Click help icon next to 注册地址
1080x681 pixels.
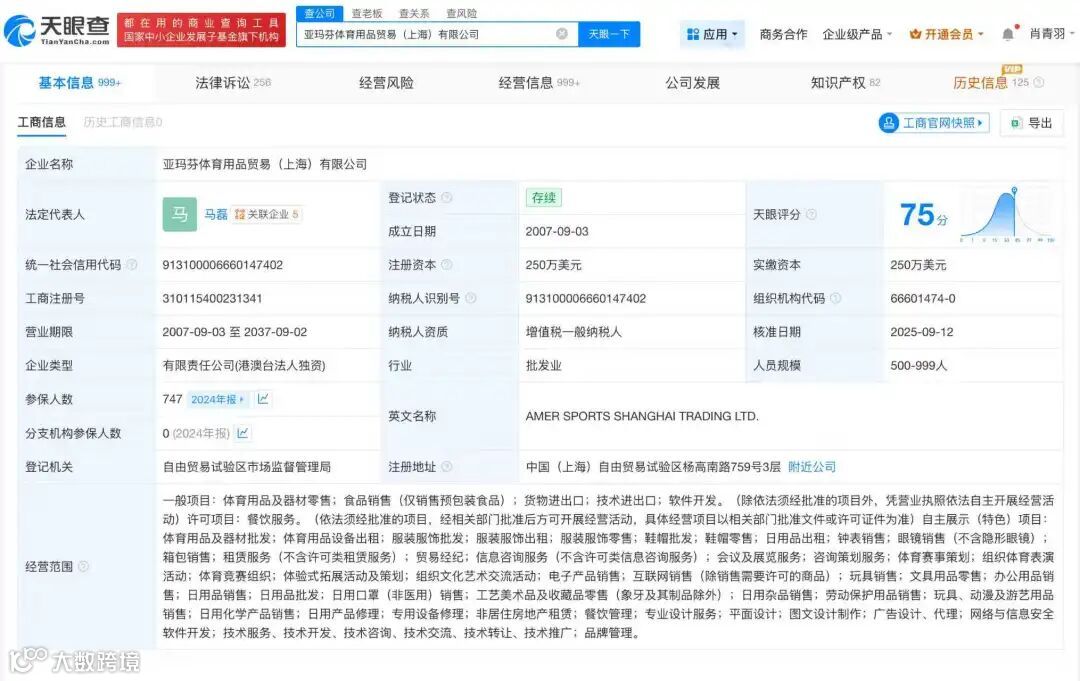(x=446, y=466)
